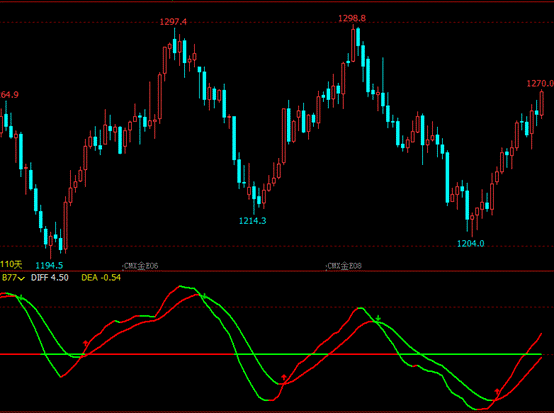Screen dimensions: 554x413
Task: Click the red buy arrow following the 1204.0 low
Action: [x=497, y=391]
